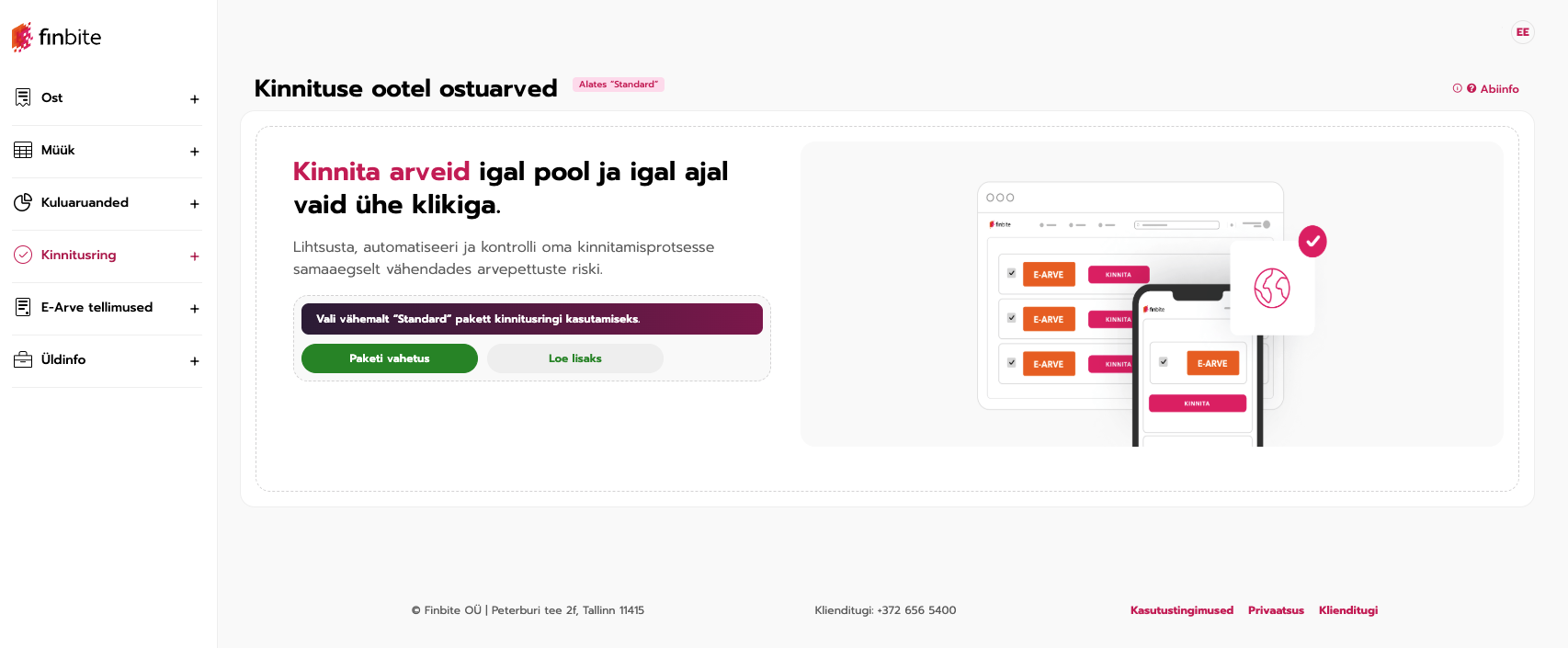Expand Kuluaruanded using its plus sign
1568x648 pixels.
194,204
